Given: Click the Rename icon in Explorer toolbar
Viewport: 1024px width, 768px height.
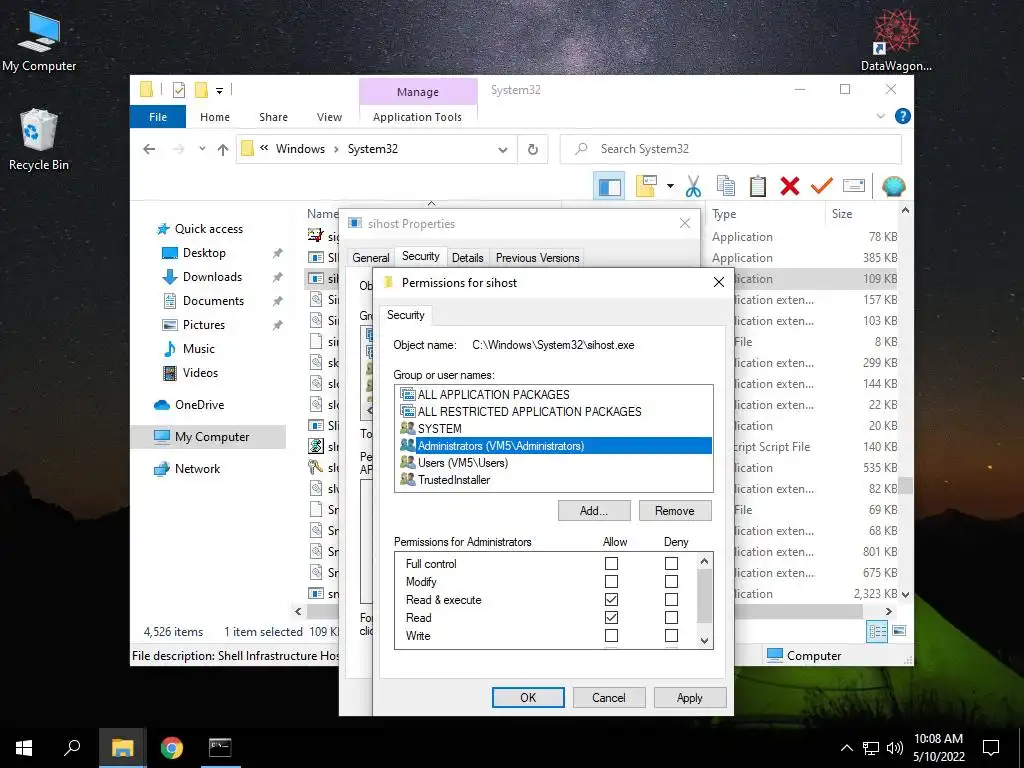Looking at the screenshot, I should 854,186.
